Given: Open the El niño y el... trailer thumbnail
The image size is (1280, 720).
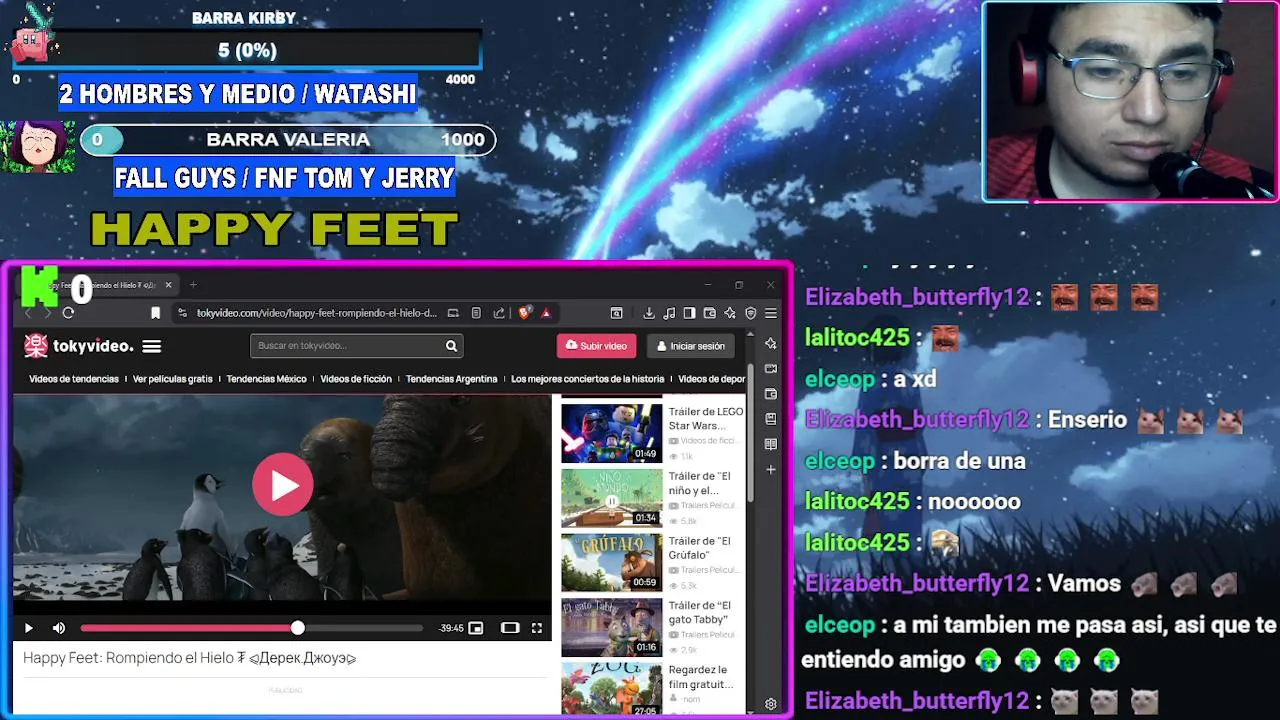Looking at the screenshot, I should click(x=611, y=498).
